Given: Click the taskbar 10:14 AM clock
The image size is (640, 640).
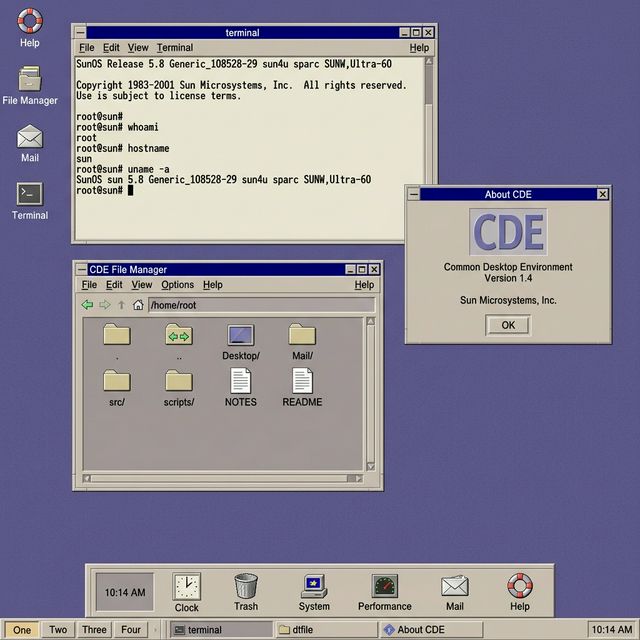Looking at the screenshot, I should click(x=611, y=629).
